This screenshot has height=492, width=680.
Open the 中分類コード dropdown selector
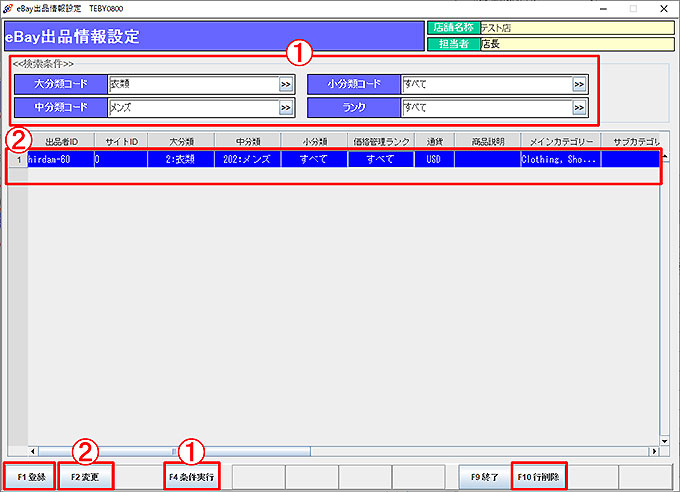click(x=285, y=106)
